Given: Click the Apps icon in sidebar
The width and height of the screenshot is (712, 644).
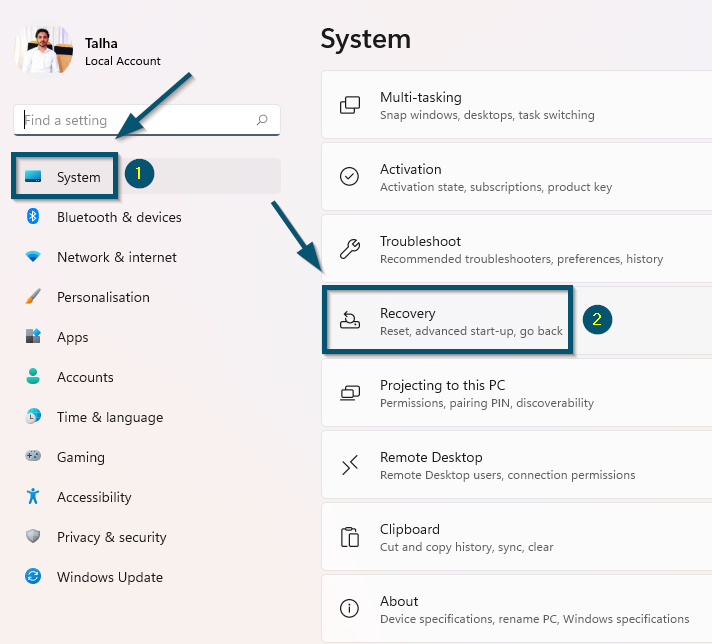Looking at the screenshot, I should coord(33,337).
